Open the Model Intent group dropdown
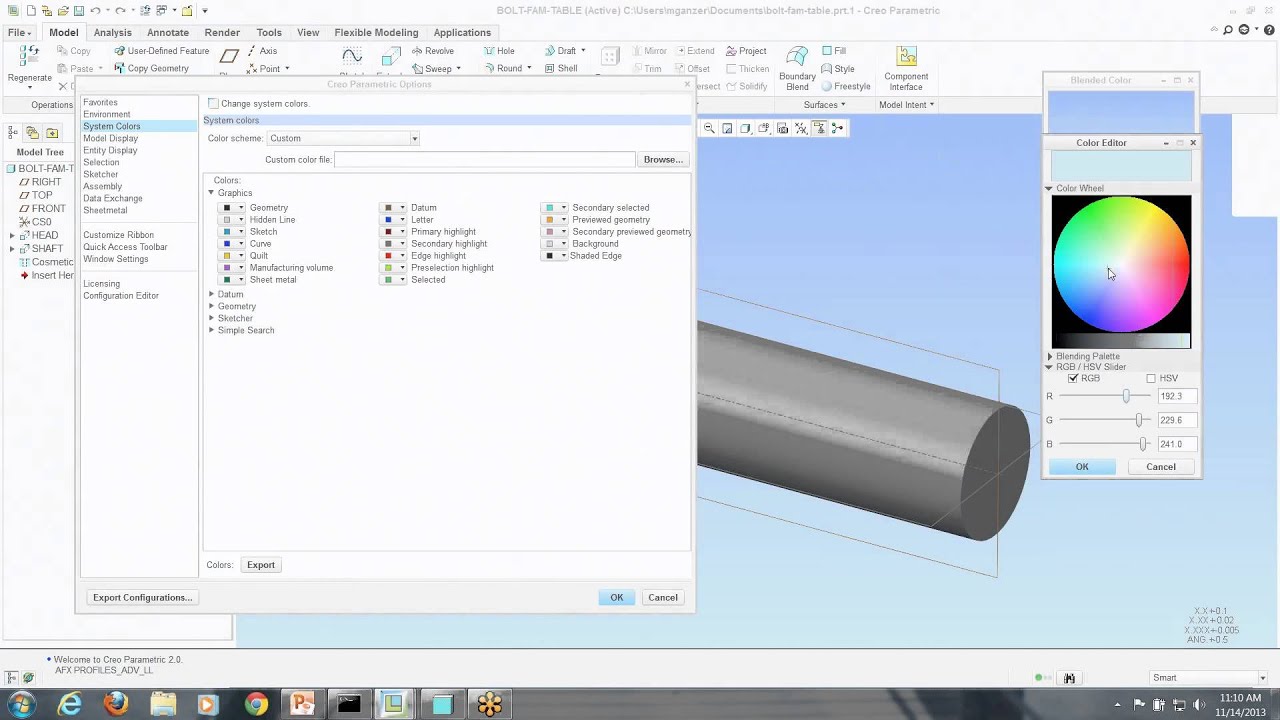This screenshot has height=720, width=1280. coord(906,105)
